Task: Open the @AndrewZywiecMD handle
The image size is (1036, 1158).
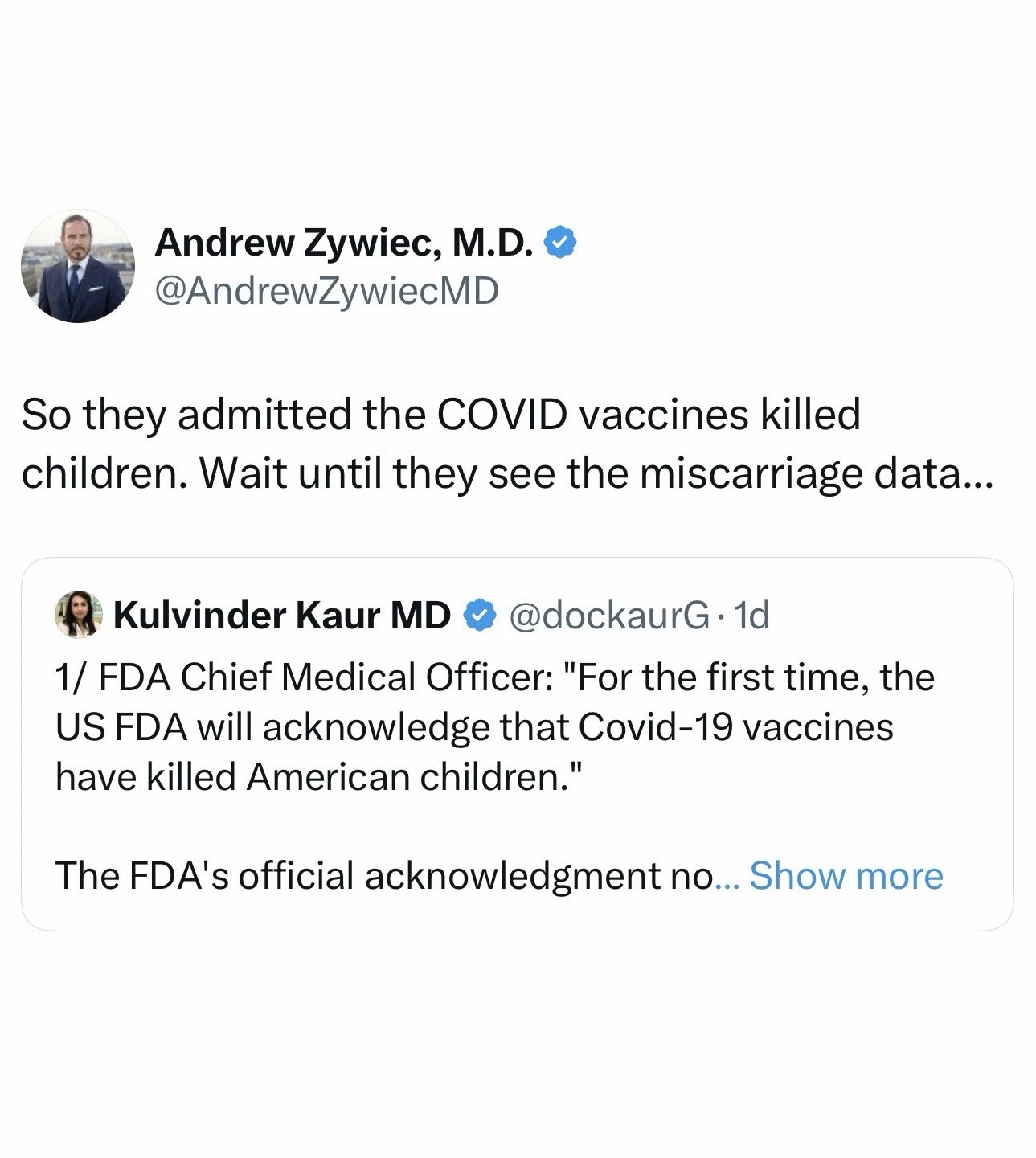Action: click(326, 290)
